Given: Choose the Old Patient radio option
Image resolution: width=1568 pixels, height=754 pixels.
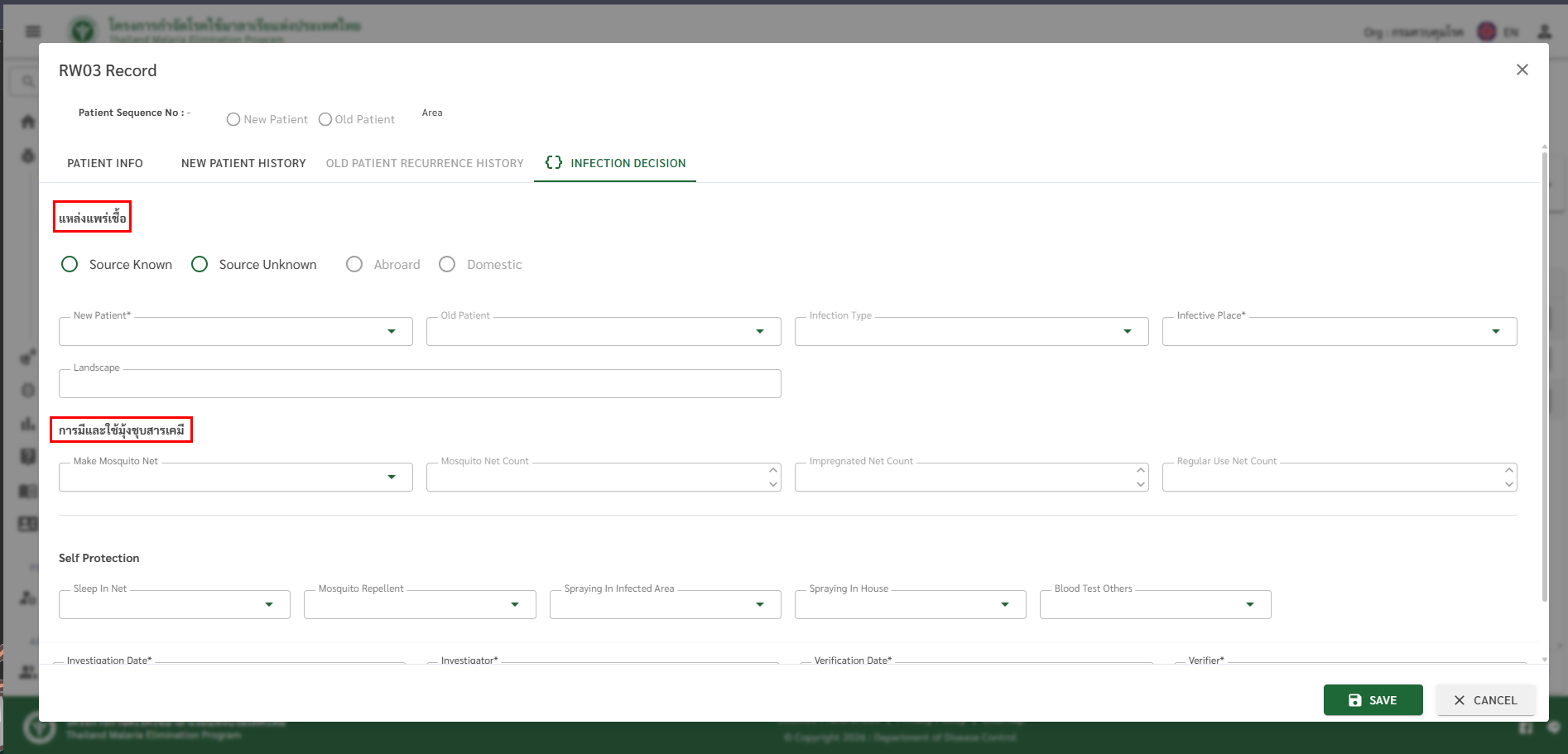Looking at the screenshot, I should pyautogui.click(x=325, y=120).
